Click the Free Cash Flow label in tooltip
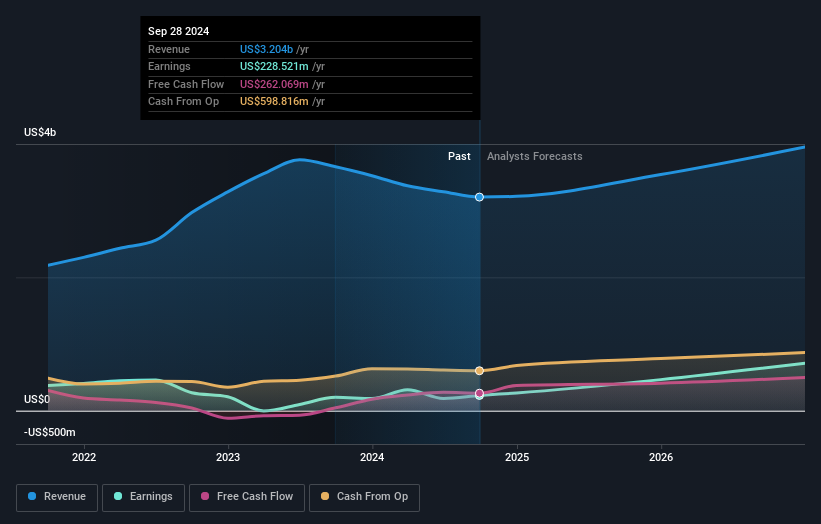Screen dimensions: 821x524 tap(186, 84)
